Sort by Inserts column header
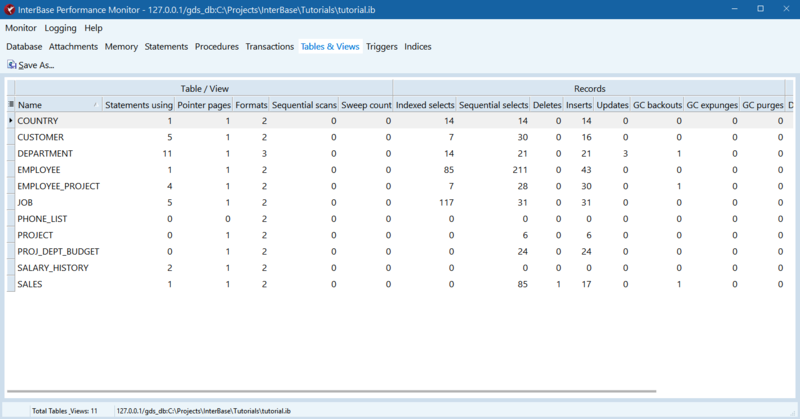The image size is (800, 419). pos(579,105)
